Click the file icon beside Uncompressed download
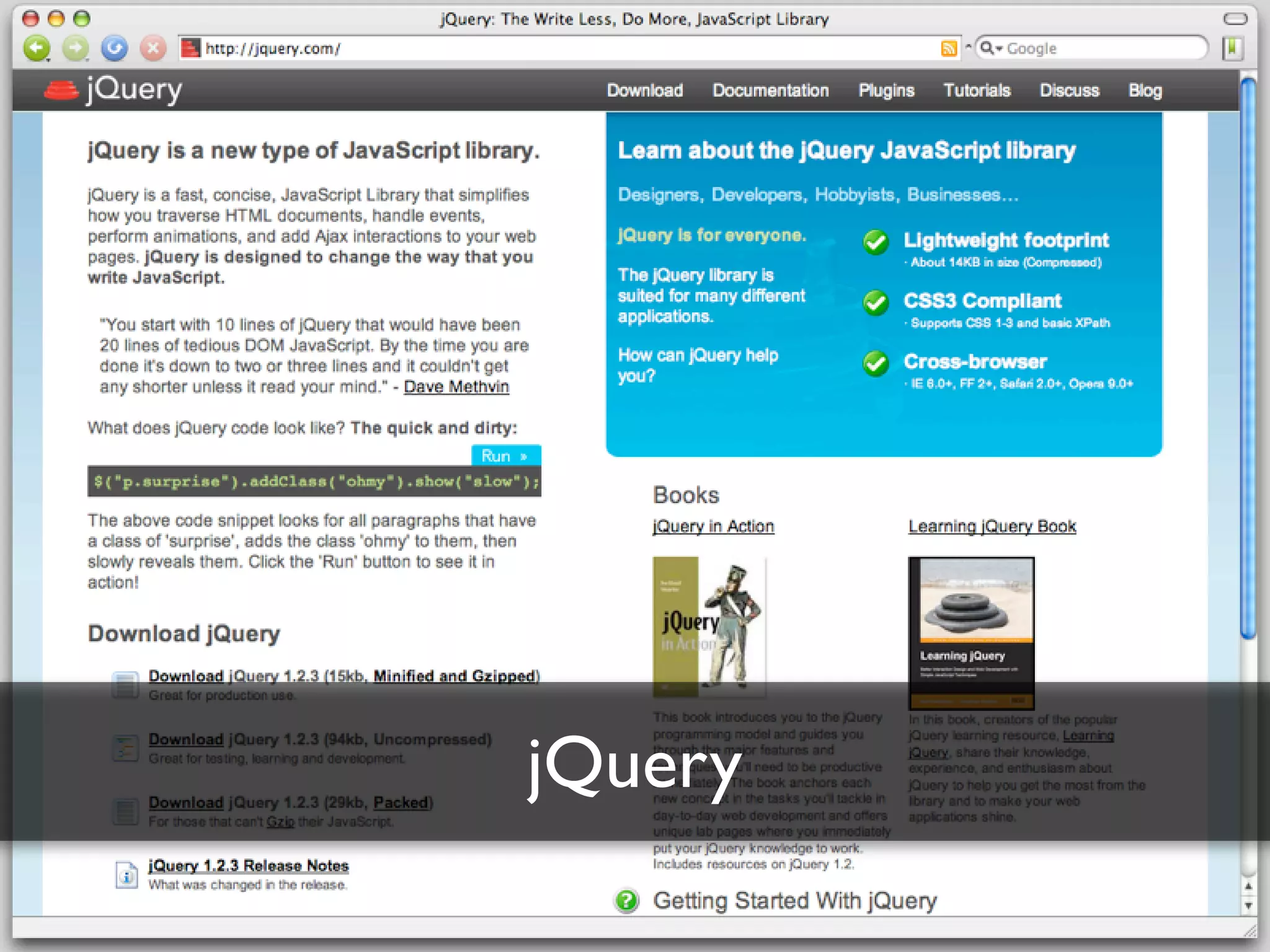Image resolution: width=1270 pixels, height=952 pixels. (x=126, y=748)
